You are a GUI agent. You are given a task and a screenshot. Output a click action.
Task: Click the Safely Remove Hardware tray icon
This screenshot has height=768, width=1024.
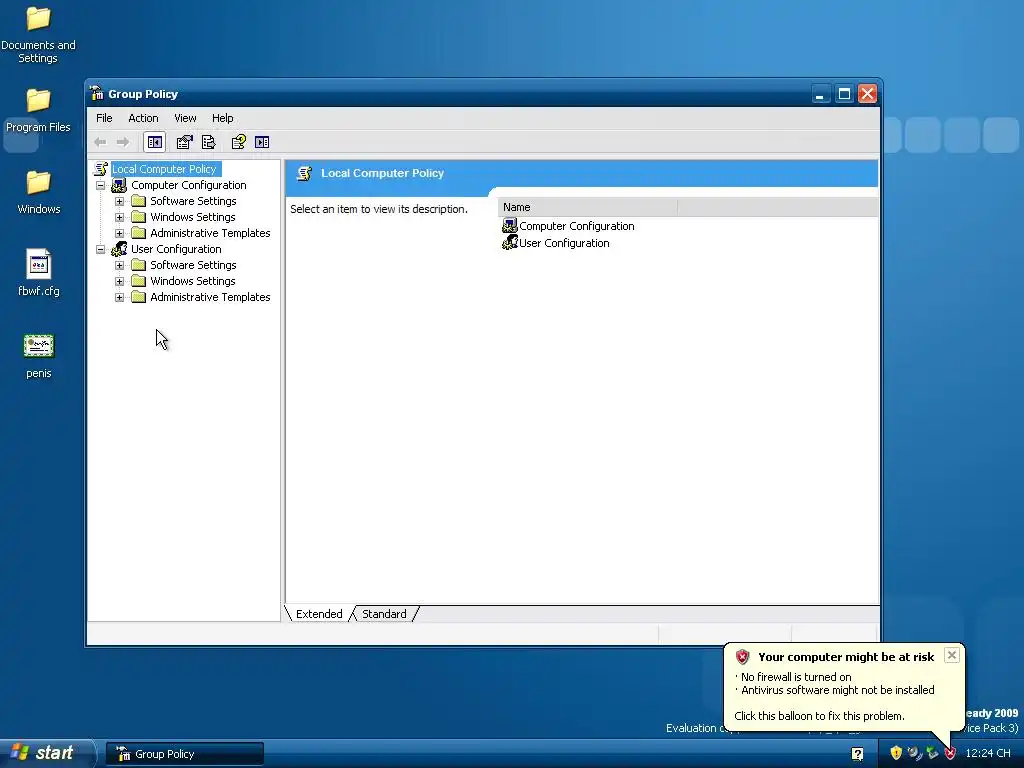coord(933,753)
